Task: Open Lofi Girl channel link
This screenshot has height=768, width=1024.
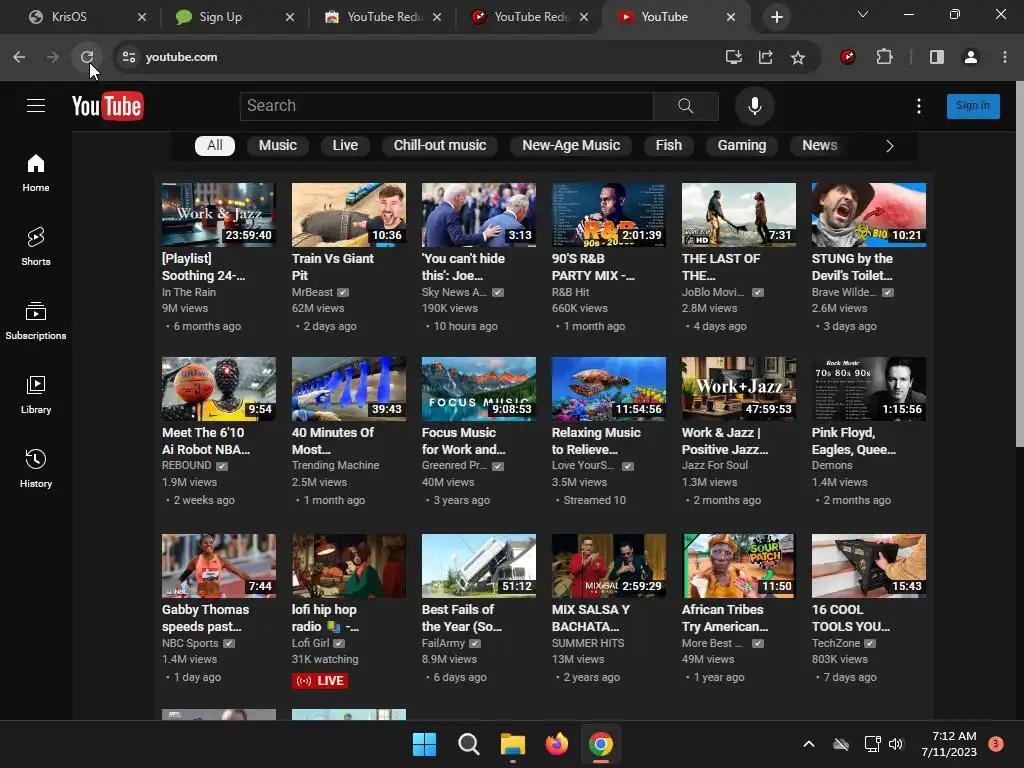Action: click(310, 643)
